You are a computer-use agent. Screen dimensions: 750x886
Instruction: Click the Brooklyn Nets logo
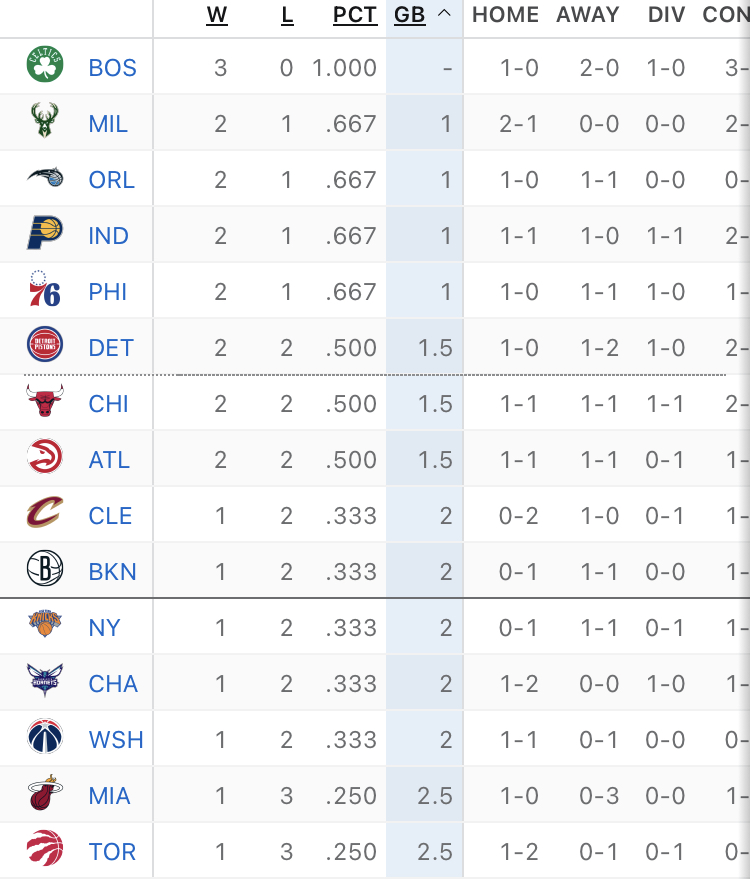point(45,568)
